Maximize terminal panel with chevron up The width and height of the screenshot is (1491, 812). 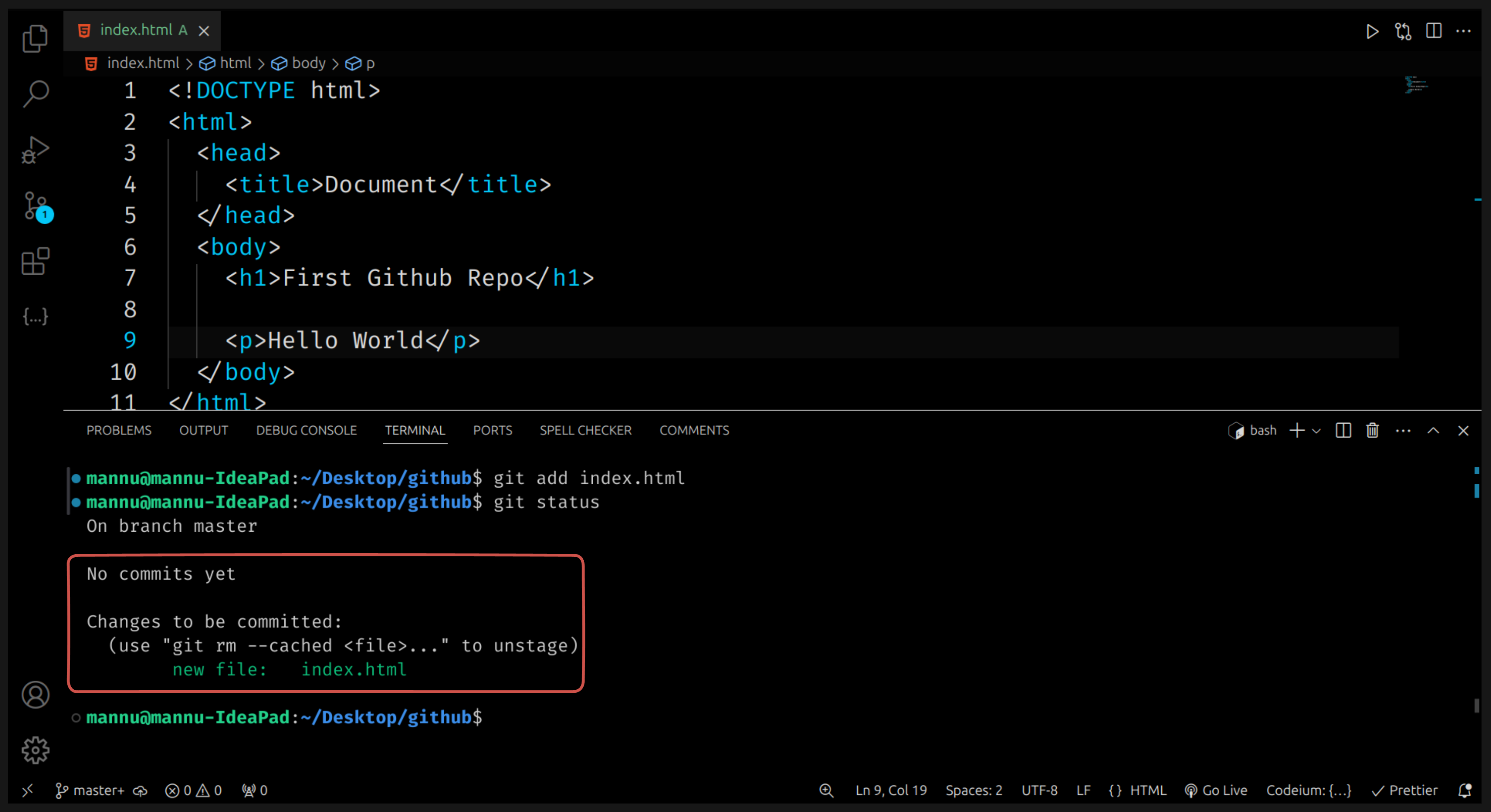[1433, 431]
